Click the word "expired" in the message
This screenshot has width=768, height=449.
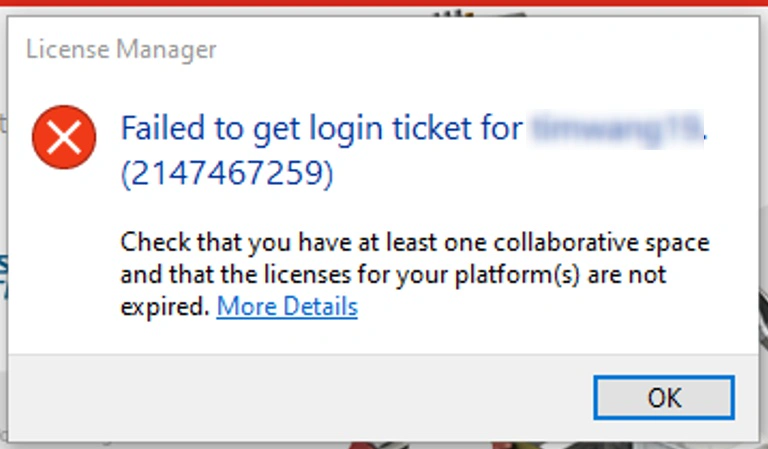click(x=164, y=306)
